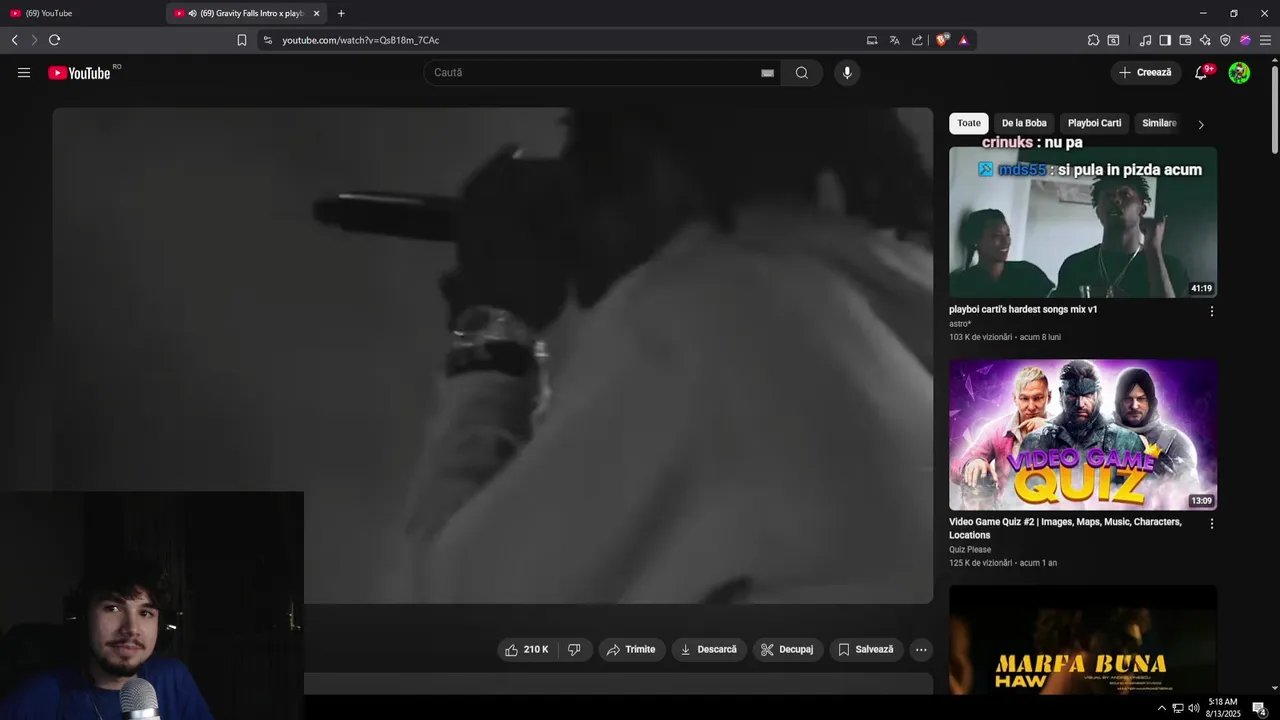Screen dimensions: 1280x720
Task: Open the YouTube guide hamburger menu
Action: coord(24,73)
